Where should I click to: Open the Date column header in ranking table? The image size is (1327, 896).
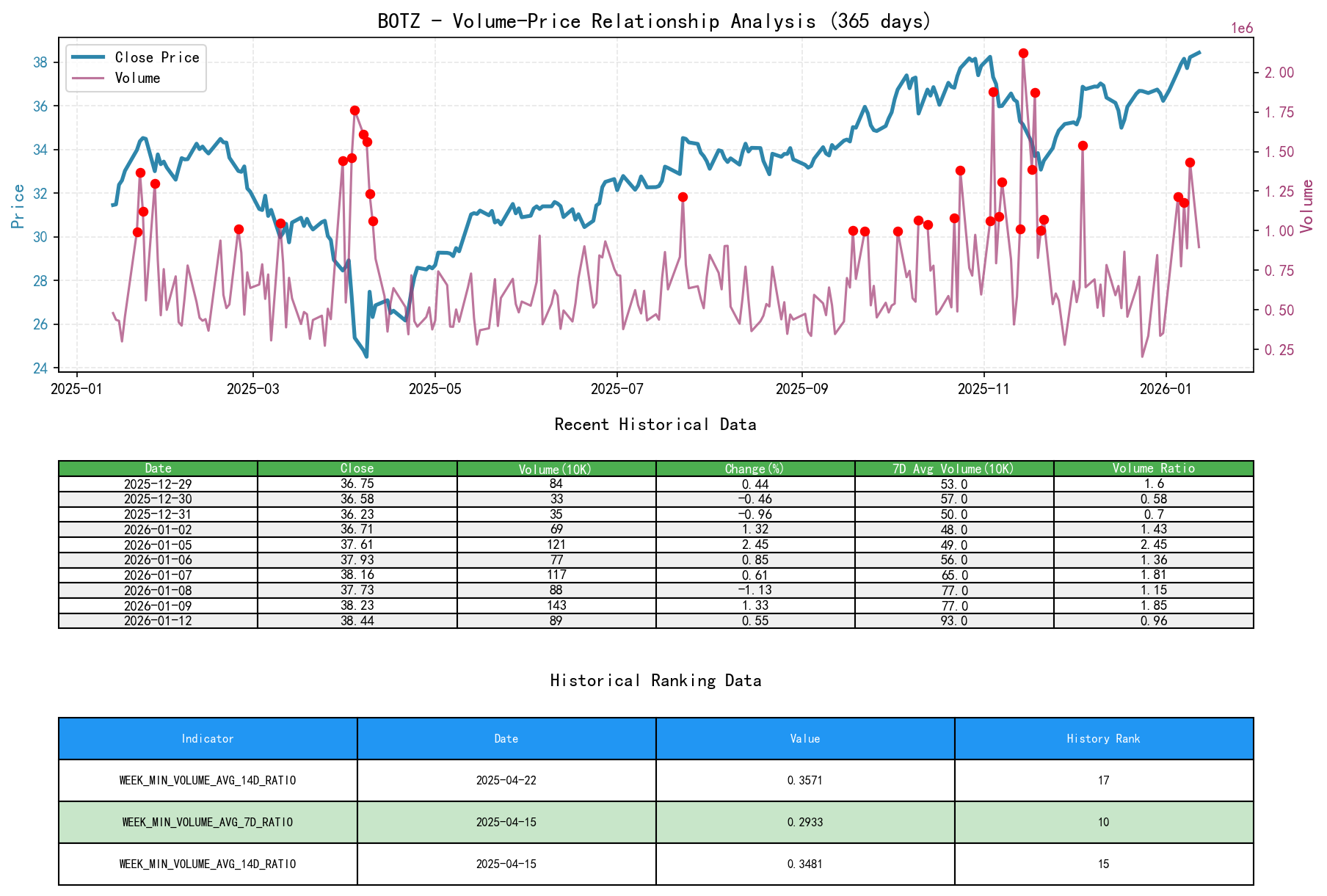click(x=506, y=739)
